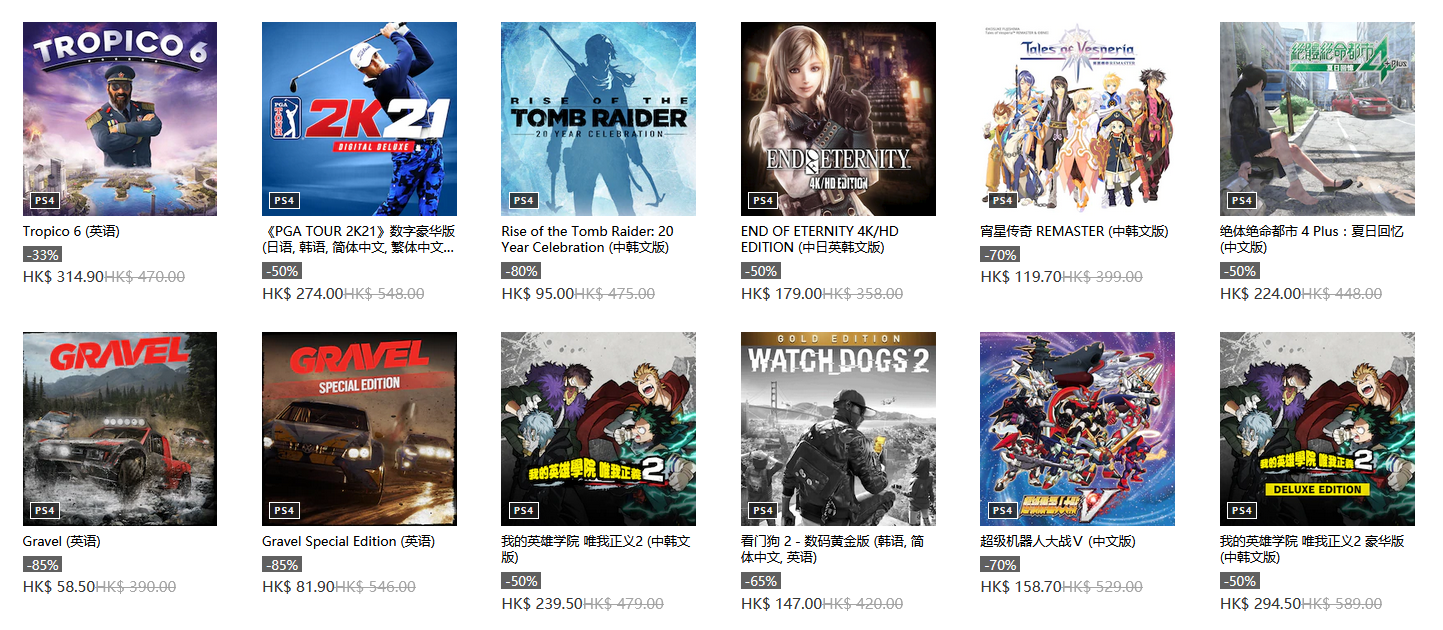The image size is (1443, 630).
Task: Open the Gravel Special Edition cover image
Action: click(359, 429)
